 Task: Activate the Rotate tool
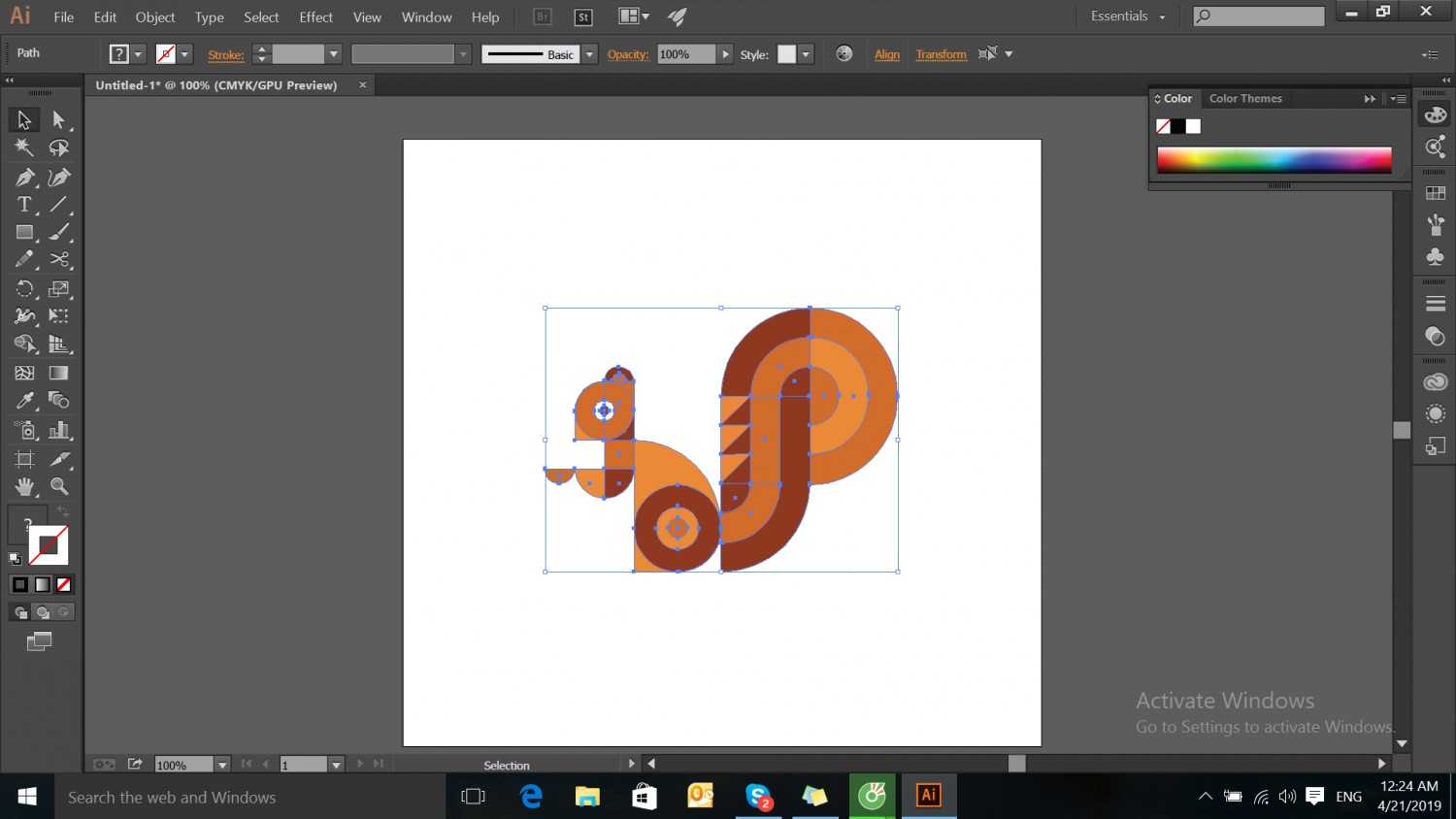tap(24, 288)
